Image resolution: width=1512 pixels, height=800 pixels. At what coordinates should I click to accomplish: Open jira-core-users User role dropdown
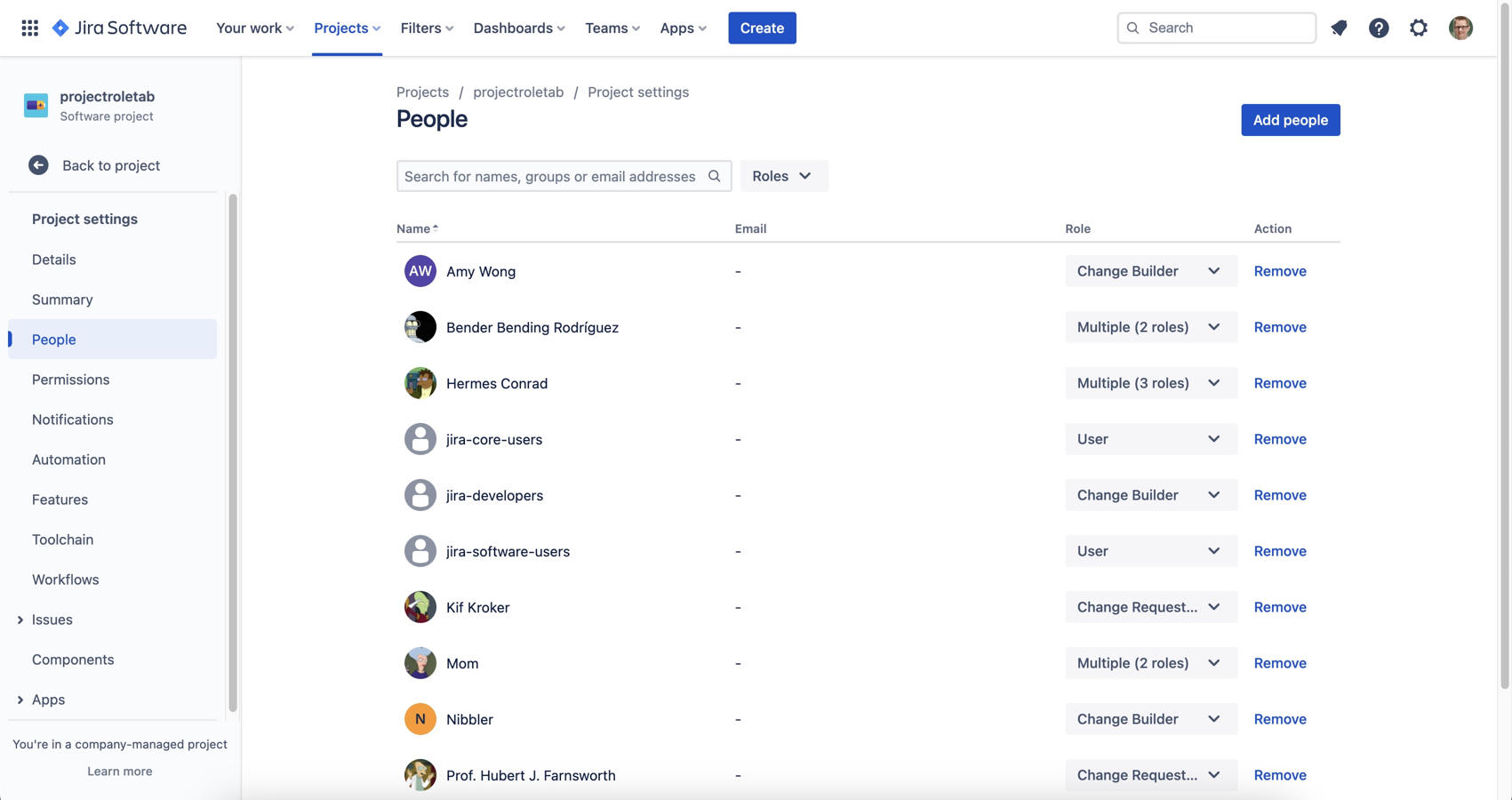pyautogui.click(x=1151, y=439)
